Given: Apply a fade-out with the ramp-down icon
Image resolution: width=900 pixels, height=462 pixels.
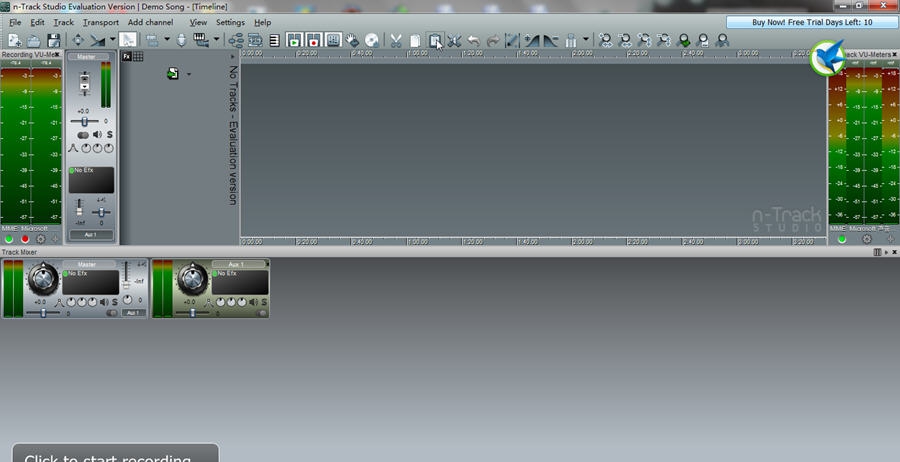Looking at the screenshot, I should (550, 40).
